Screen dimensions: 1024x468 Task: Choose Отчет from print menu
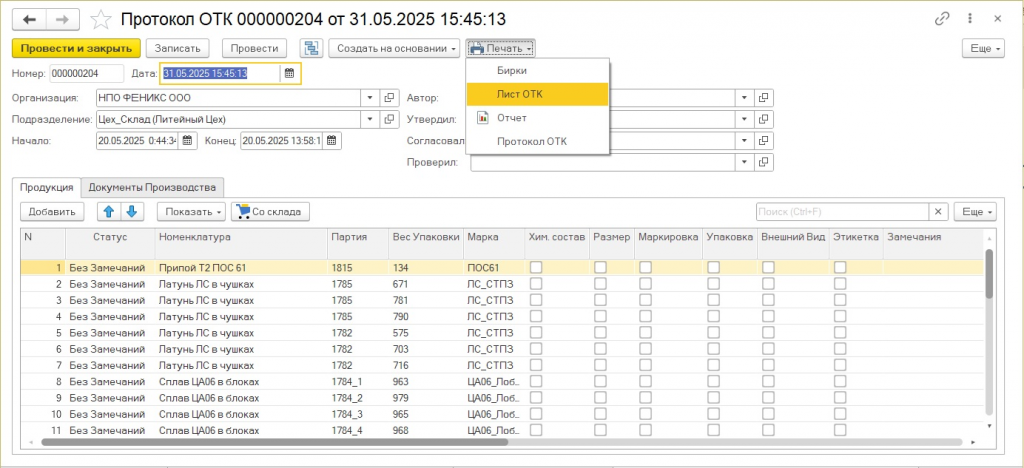coord(537,118)
